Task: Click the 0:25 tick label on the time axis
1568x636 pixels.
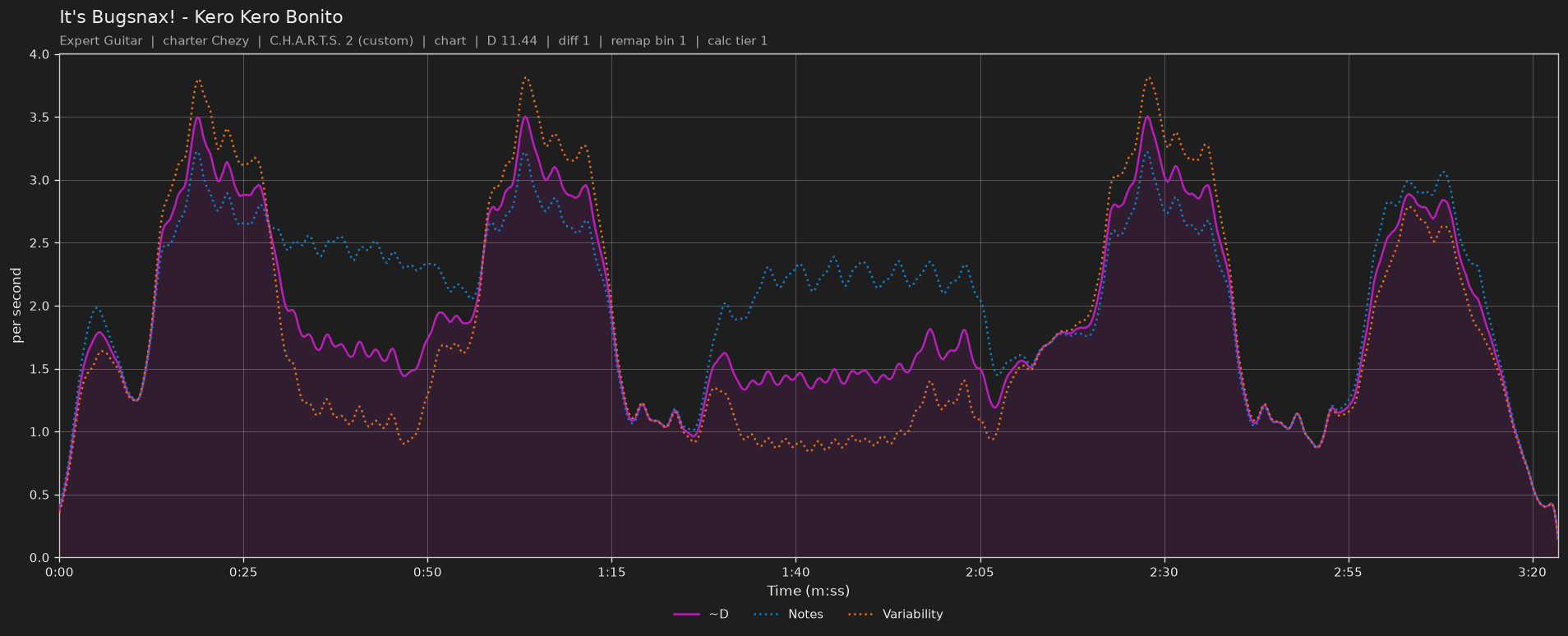Action: point(243,572)
